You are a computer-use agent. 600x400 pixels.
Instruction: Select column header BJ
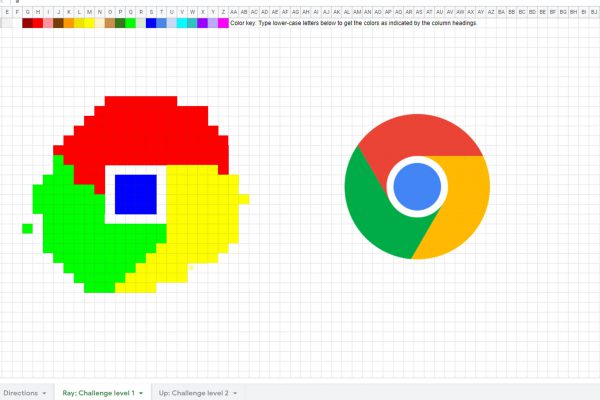click(594, 12)
